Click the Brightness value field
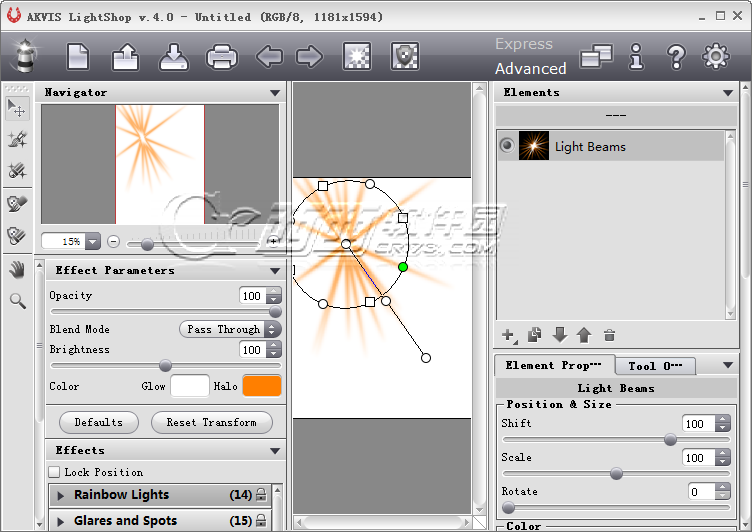This screenshot has width=752, height=532. pyautogui.click(x=252, y=350)
